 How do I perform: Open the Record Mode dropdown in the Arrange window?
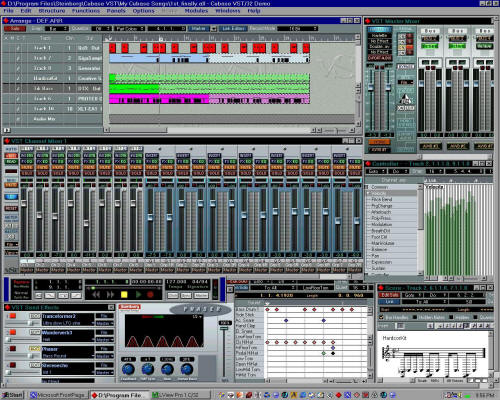click(298, 29)
